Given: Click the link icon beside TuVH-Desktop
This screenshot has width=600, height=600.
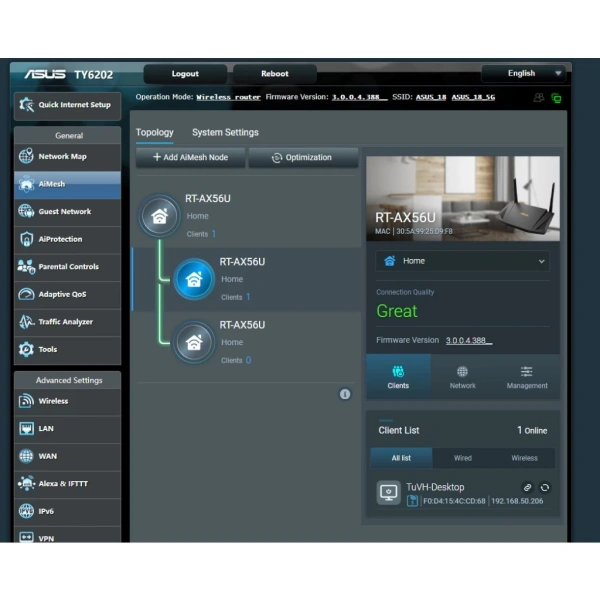Looking at the screenshot, I should coord(527,488).
